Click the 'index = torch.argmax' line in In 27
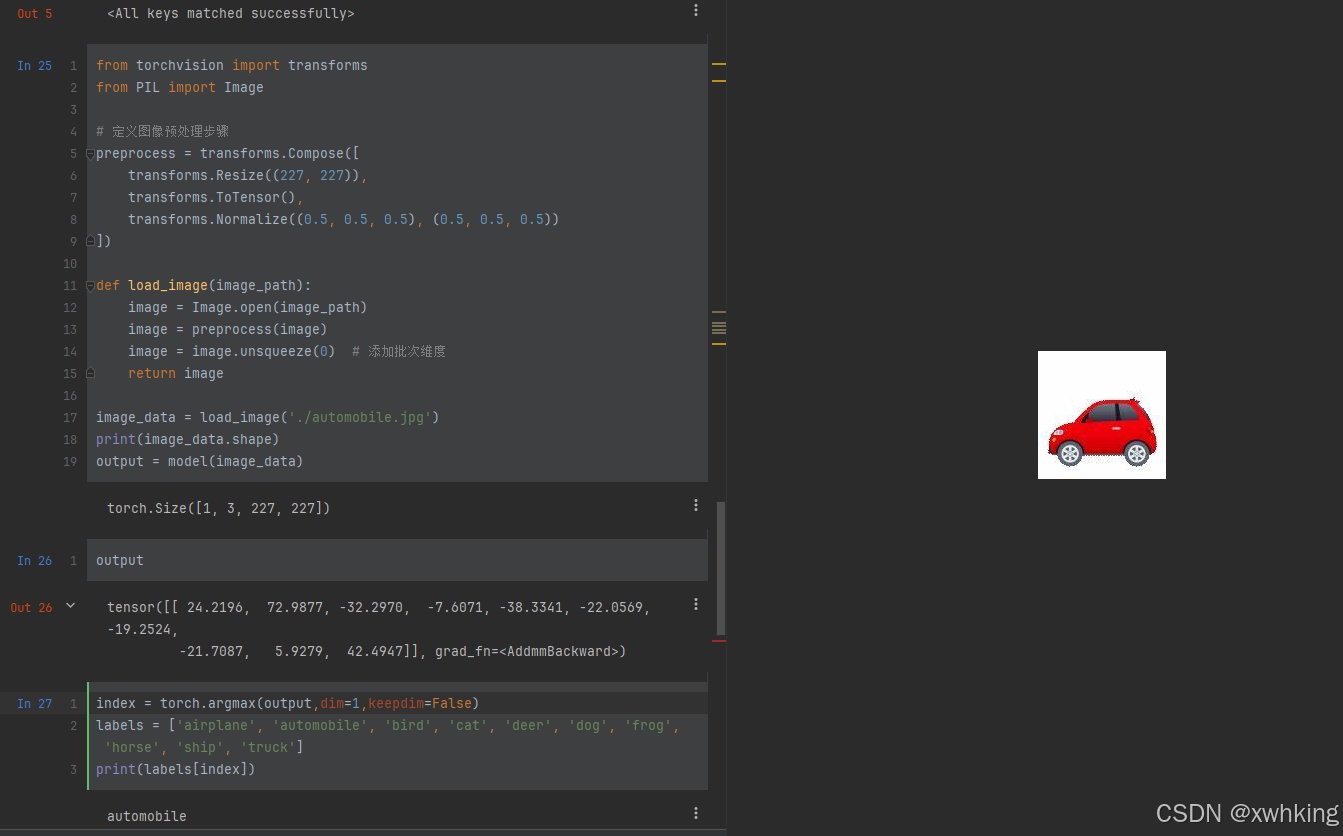The height and width of the screenshot is (836, 1343). click(288, 703)
